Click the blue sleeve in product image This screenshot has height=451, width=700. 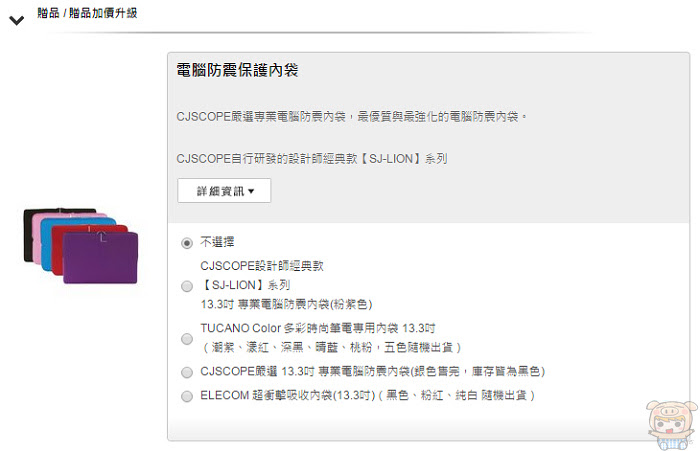[46, 245]
